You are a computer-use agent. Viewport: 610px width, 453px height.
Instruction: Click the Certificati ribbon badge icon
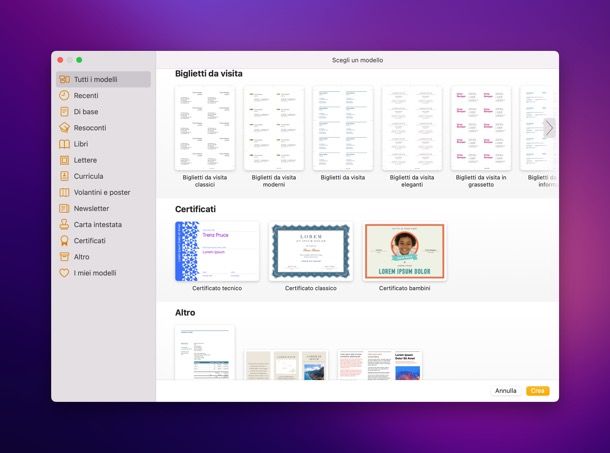point(64,241)
